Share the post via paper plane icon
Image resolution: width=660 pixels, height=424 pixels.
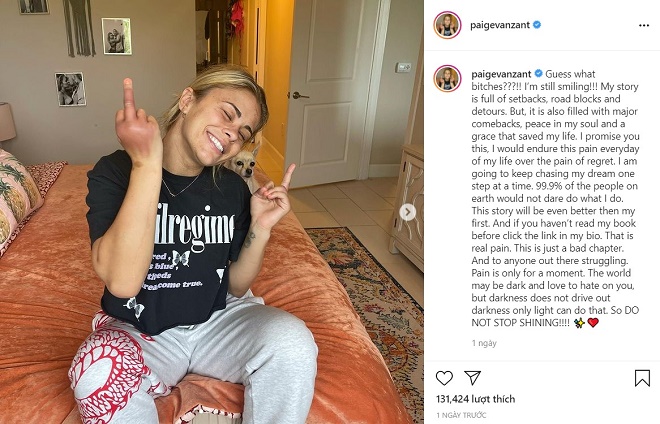pos(472,378)
